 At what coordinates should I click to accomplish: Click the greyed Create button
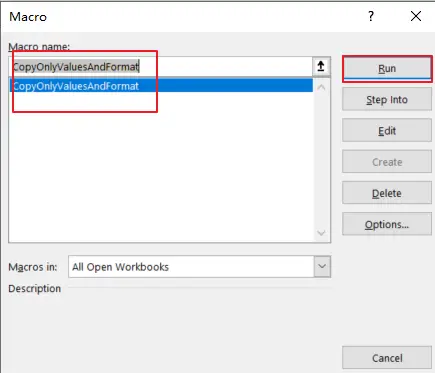point(387,162)
